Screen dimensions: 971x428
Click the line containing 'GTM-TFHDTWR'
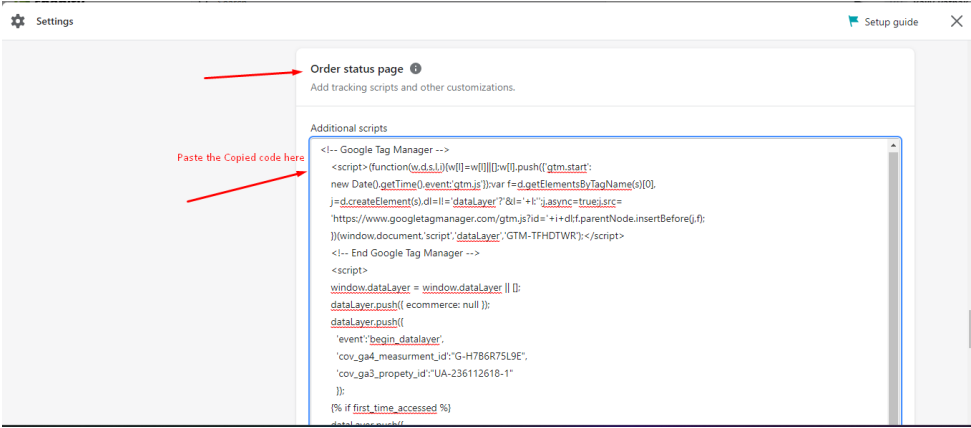pyautogui.click(x=477, y=236)
